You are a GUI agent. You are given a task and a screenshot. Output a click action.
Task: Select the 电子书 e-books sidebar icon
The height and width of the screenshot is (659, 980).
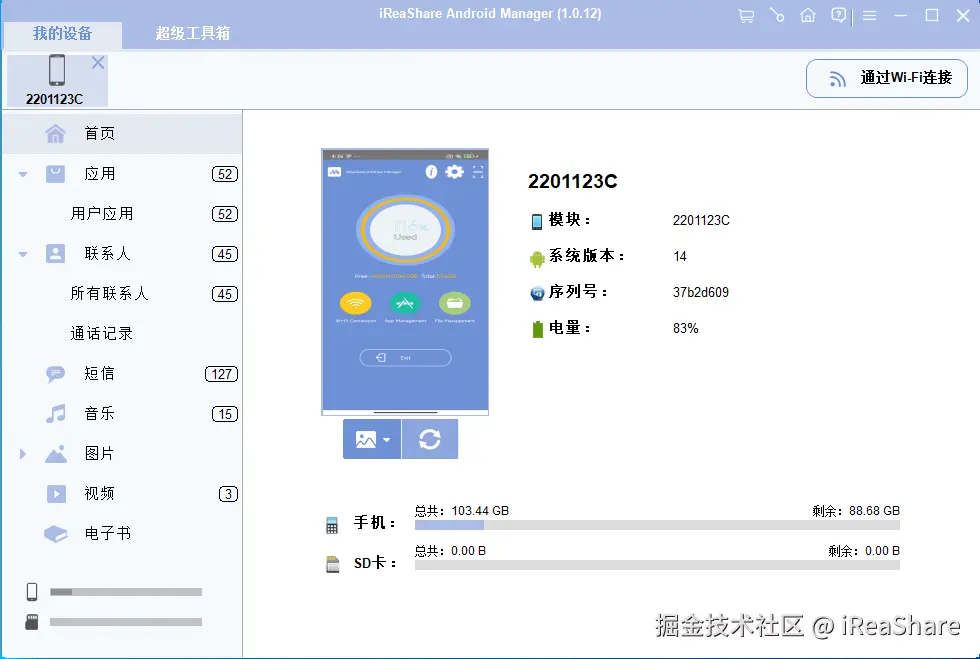[x=55, y=533]
